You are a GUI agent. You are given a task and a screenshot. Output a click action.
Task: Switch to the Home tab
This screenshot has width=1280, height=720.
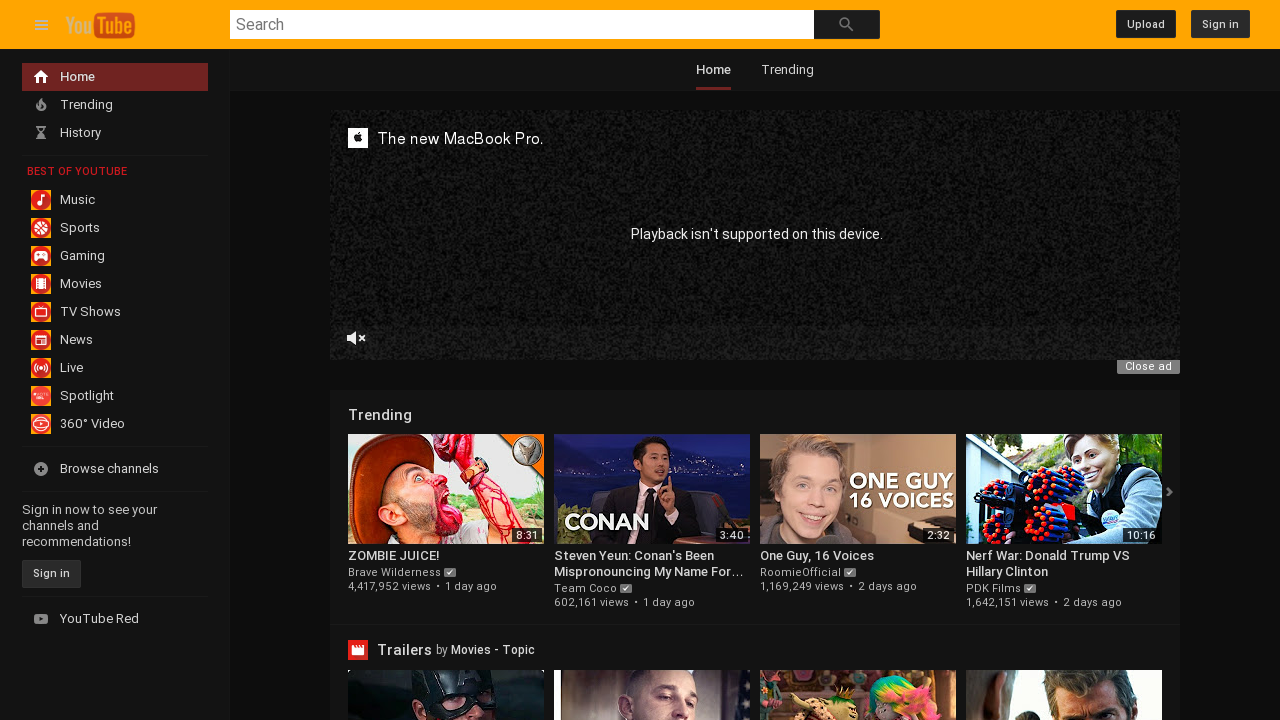tap(713, 70)
